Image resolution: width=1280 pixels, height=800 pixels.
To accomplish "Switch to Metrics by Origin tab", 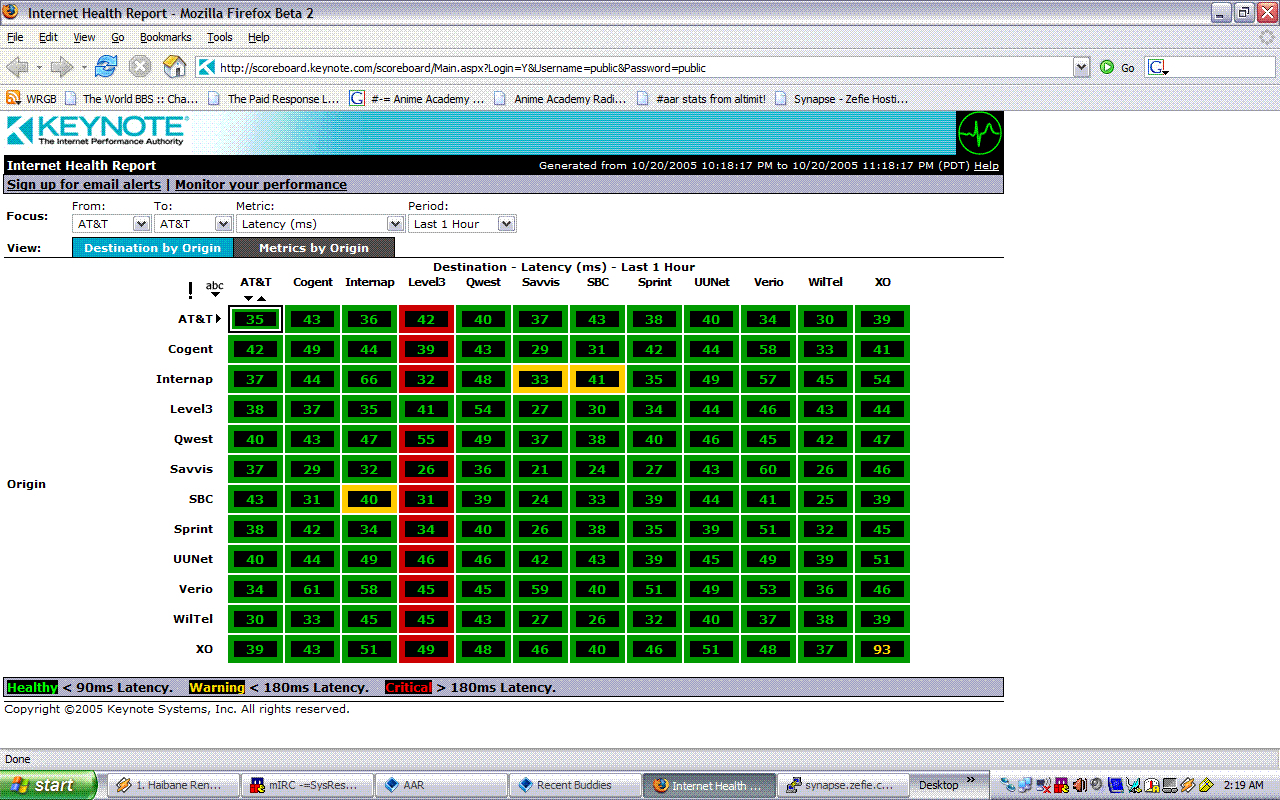I will click(313, 248).
